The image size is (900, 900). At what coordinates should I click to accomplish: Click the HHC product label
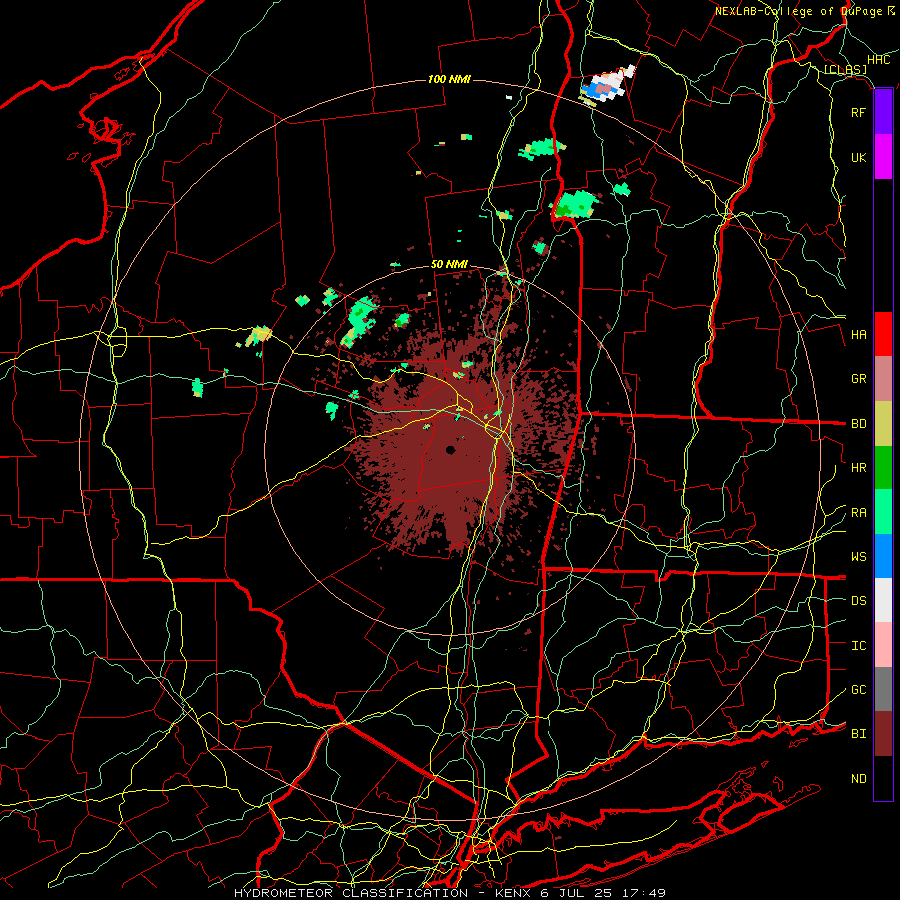click(879, 60)
